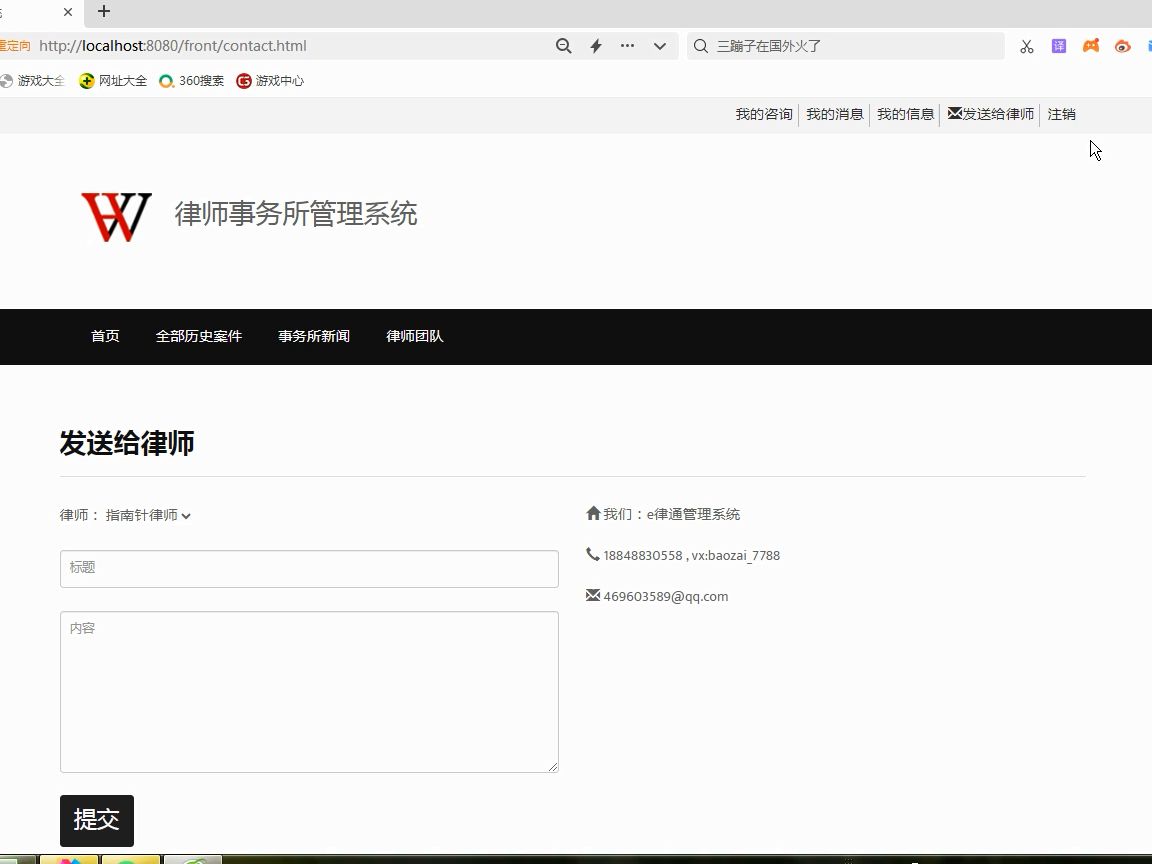
Task: Open the screenshot/cut tool in the browser toolbar
Action: click(x=1026, y=46)
